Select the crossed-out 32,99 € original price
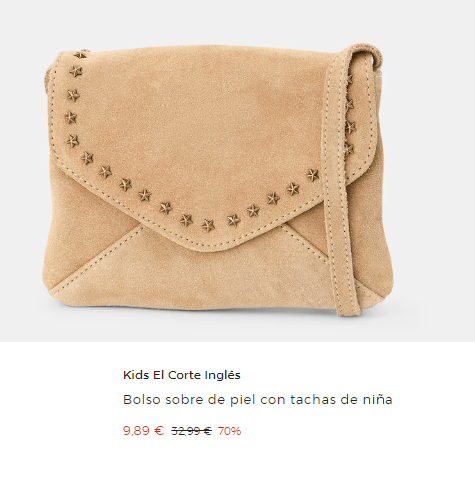The image size is (475, 481). [x=191, y=431]
